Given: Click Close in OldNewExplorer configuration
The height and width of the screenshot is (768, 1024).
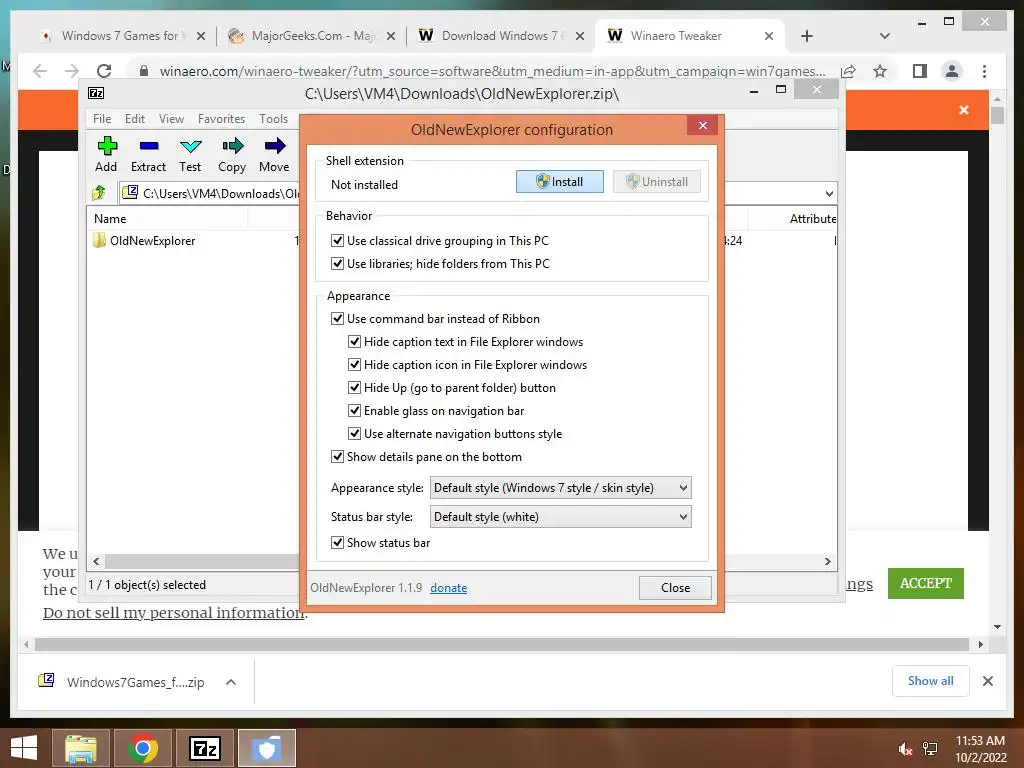Looking at the screenshot, I should pyautogui.click(x=675, y=588).
